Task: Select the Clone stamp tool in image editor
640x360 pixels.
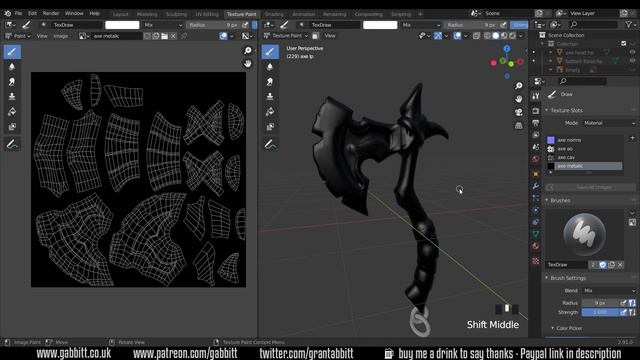Action: (x=12, y=96)
